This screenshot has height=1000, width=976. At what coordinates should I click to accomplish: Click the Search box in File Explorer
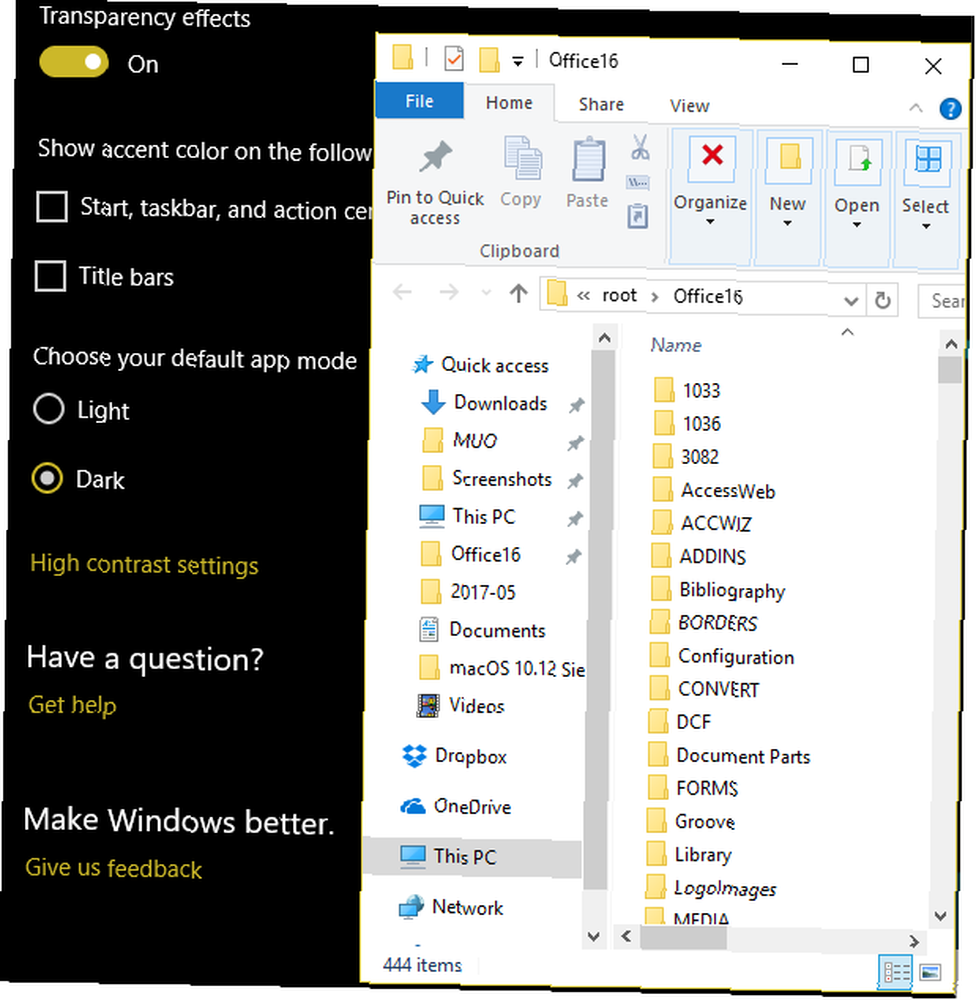pos(942,301)
